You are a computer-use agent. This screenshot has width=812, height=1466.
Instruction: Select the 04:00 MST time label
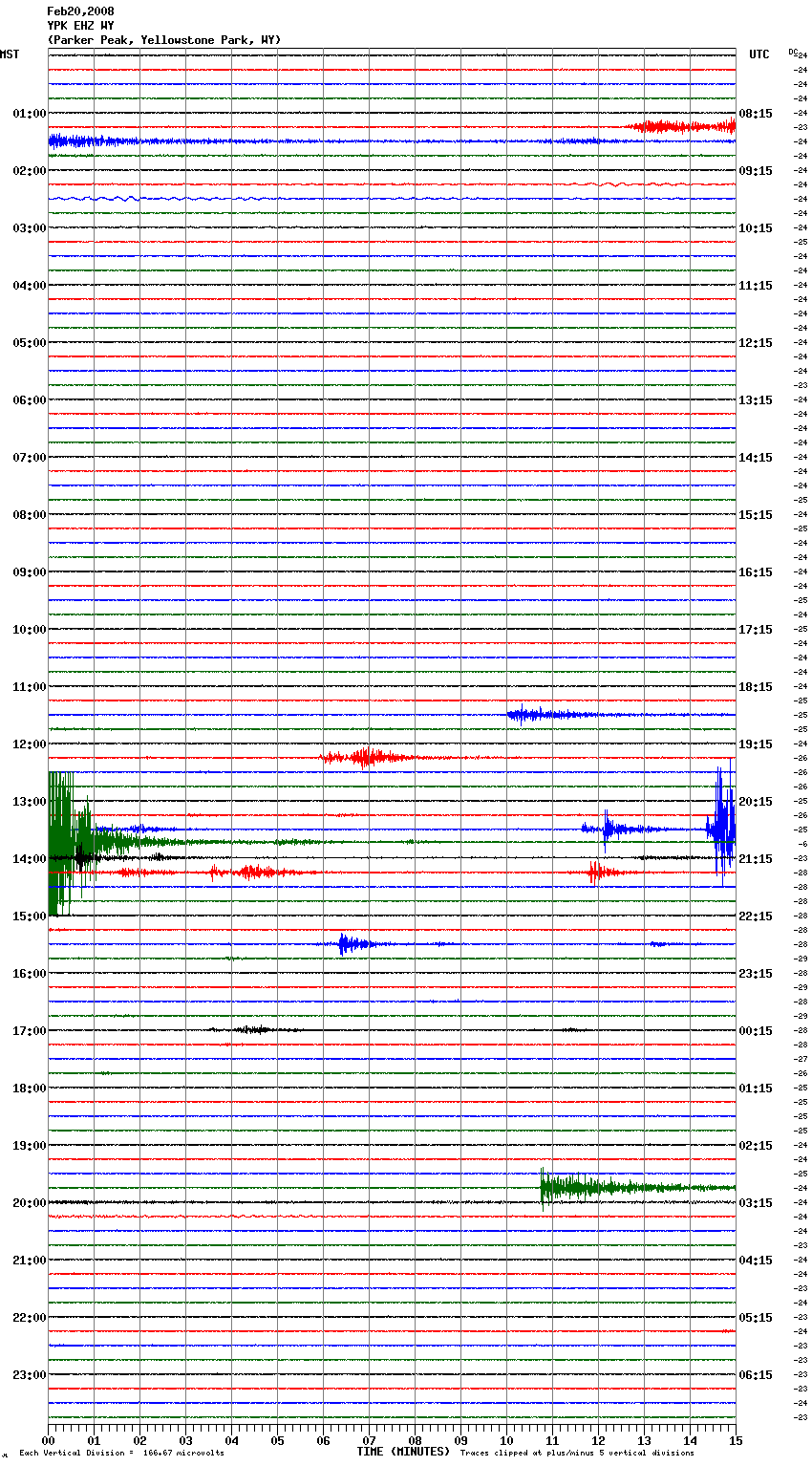[29, 286]
